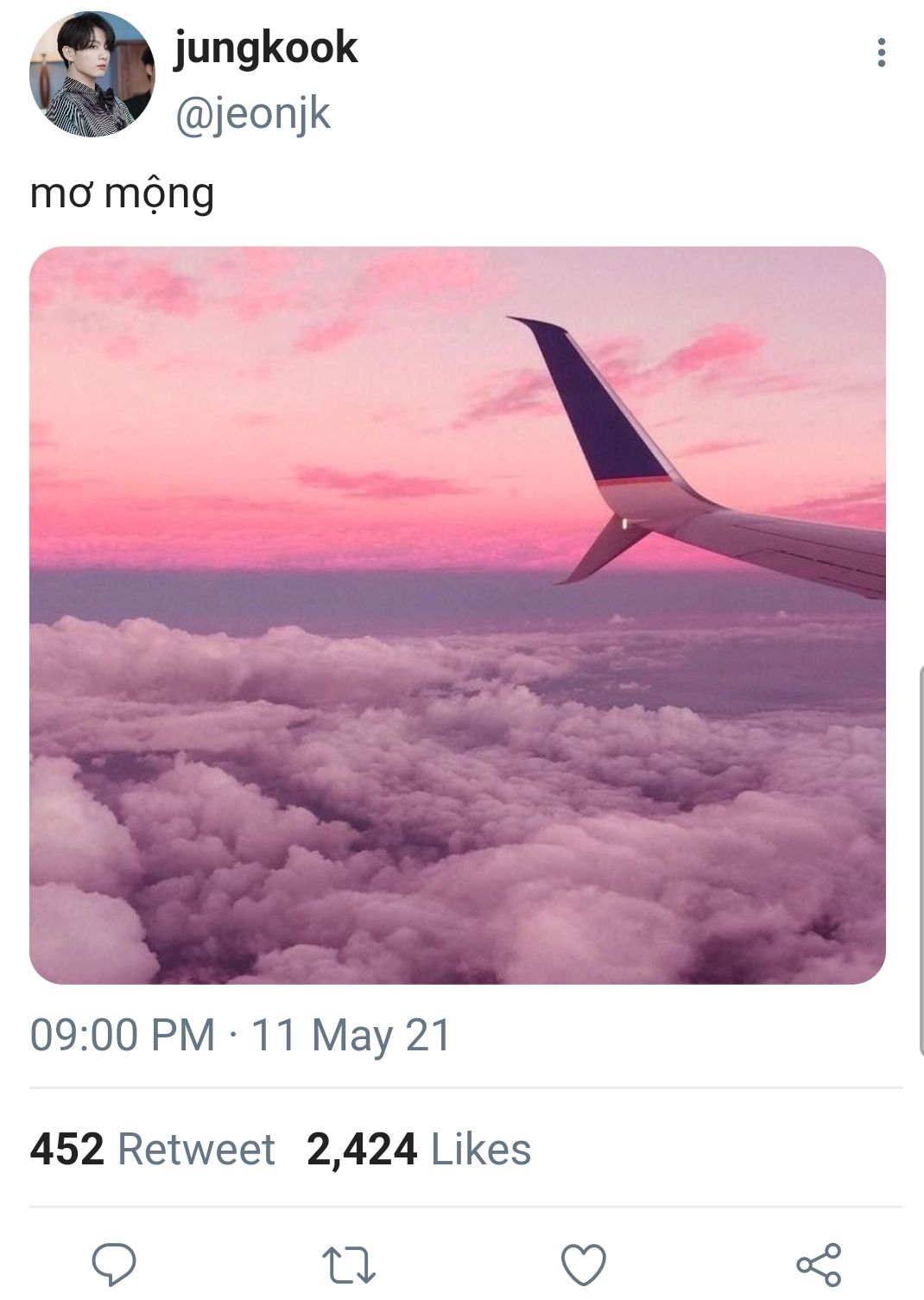Retweet this post using the arrows icon
The width and height of the screenshot is (924, 1300).
point(349,1265)
